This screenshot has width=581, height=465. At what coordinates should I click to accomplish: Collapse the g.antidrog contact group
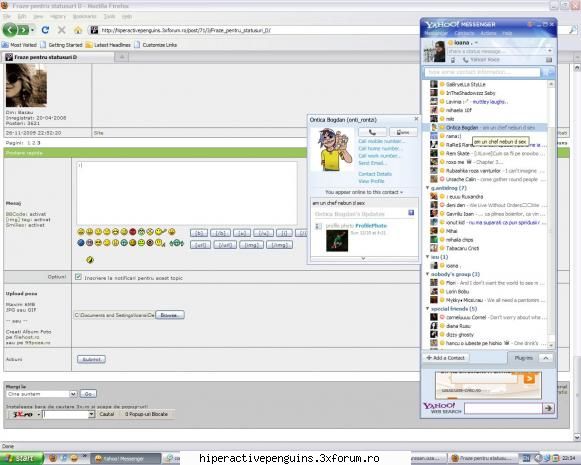tap(427, 188)
